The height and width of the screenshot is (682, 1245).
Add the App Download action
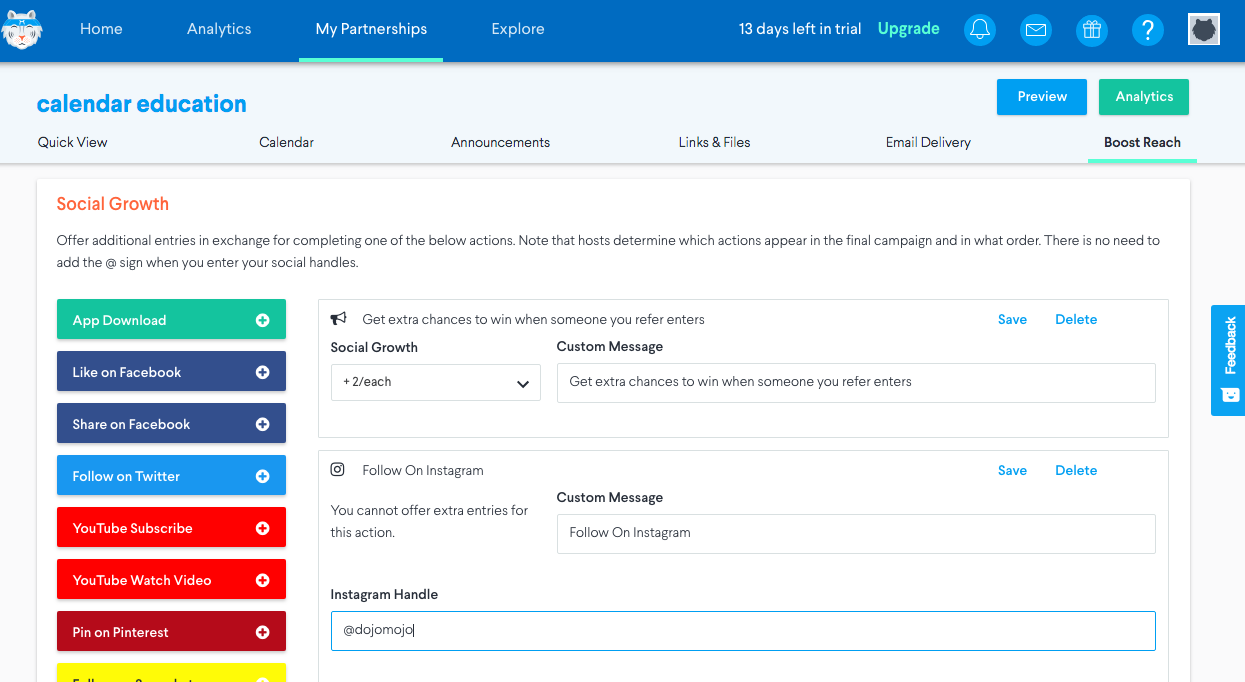coord(171,320)
